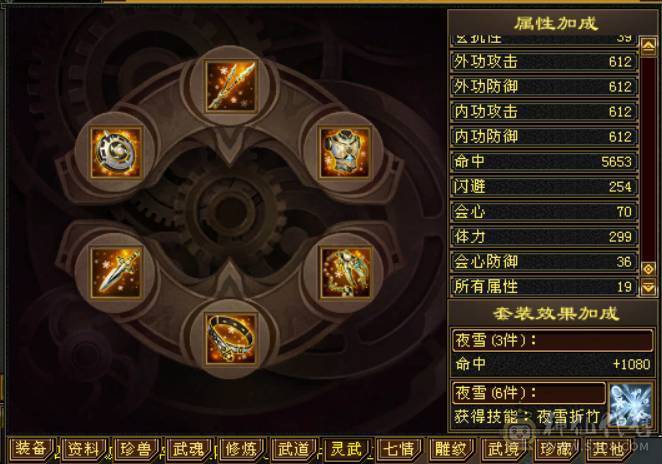
Task: Open the 修炼 tab
Action: [x=241, y=448]
